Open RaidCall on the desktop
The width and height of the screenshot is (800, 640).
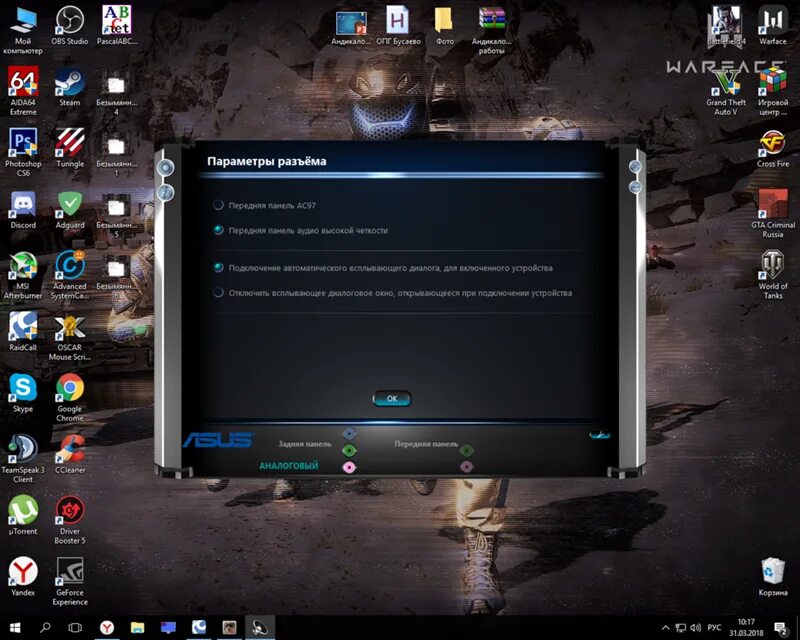tap(23, 332)
